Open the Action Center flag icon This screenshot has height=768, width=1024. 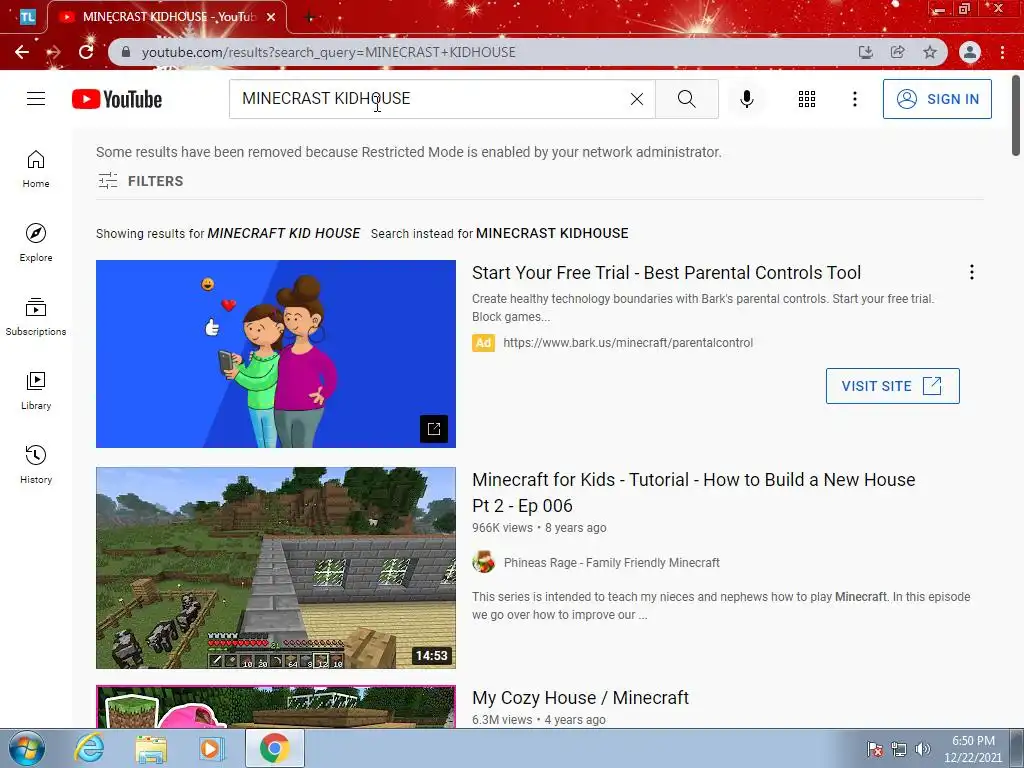875,749
